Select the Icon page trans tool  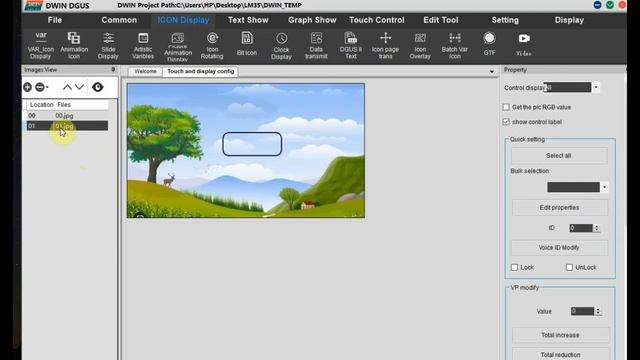385,45
